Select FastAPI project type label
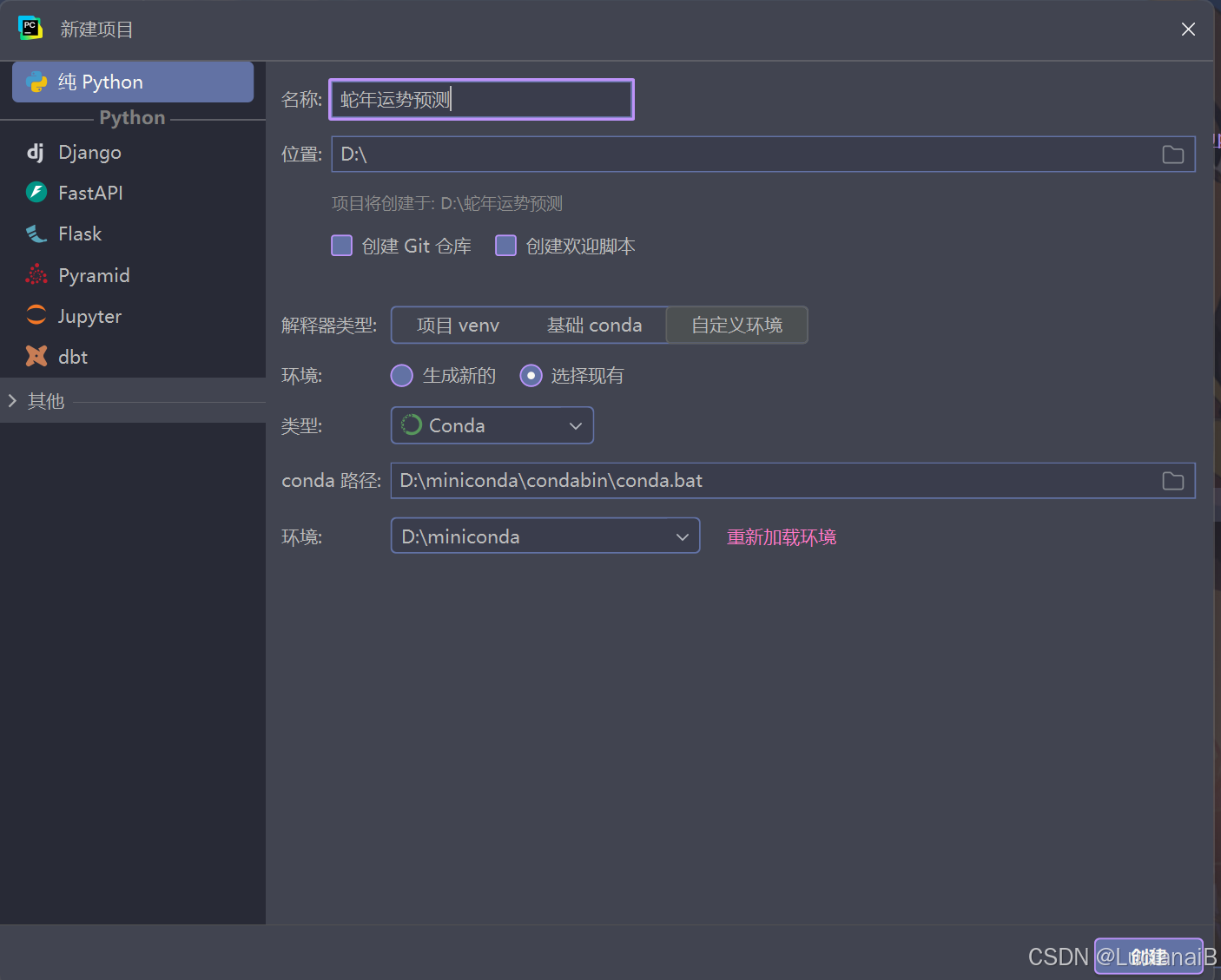1221x980 pixels. [x=90, y=193]
